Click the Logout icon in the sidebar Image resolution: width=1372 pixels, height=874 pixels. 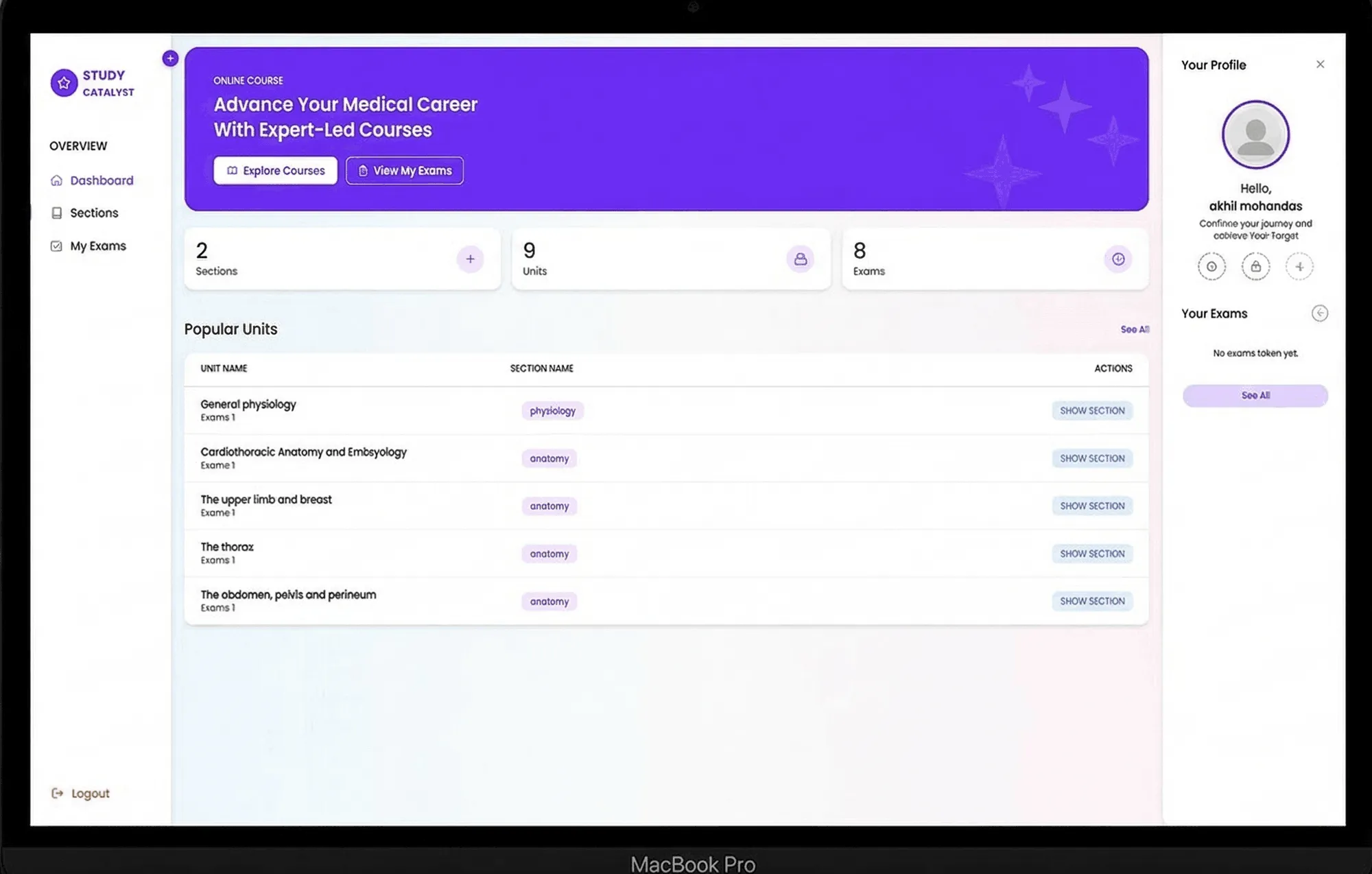pyautogui.click(x=56, y=793)
